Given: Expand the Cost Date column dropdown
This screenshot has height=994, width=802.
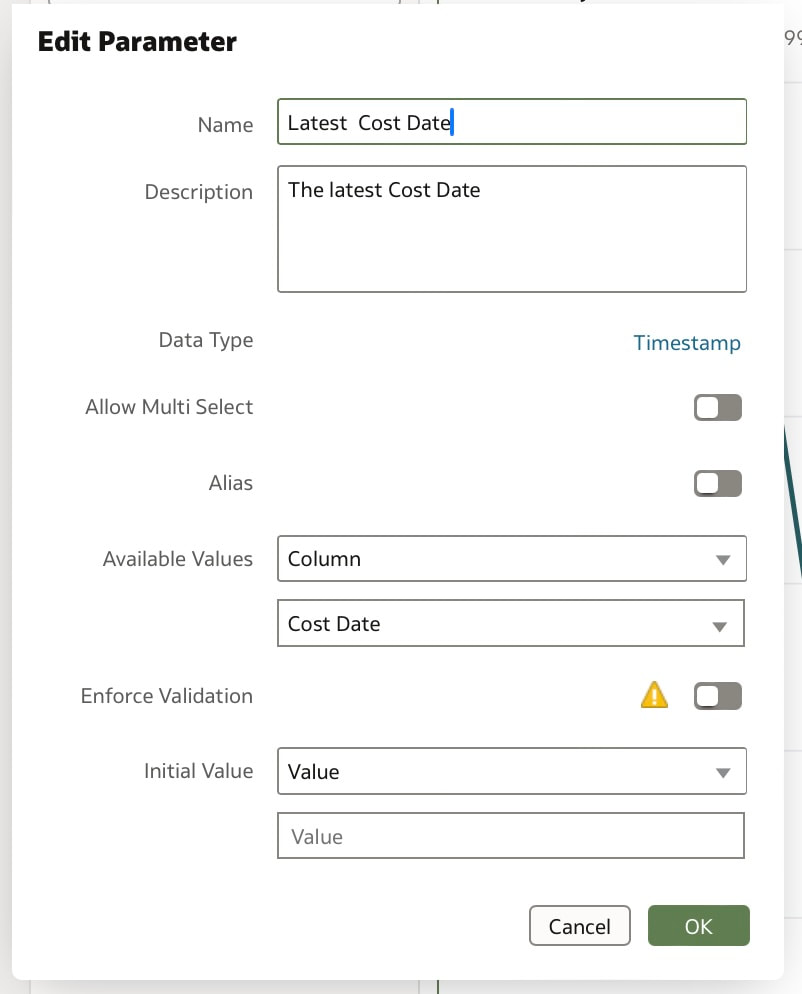Looking at the screenshot, I should tap(511, 623).
